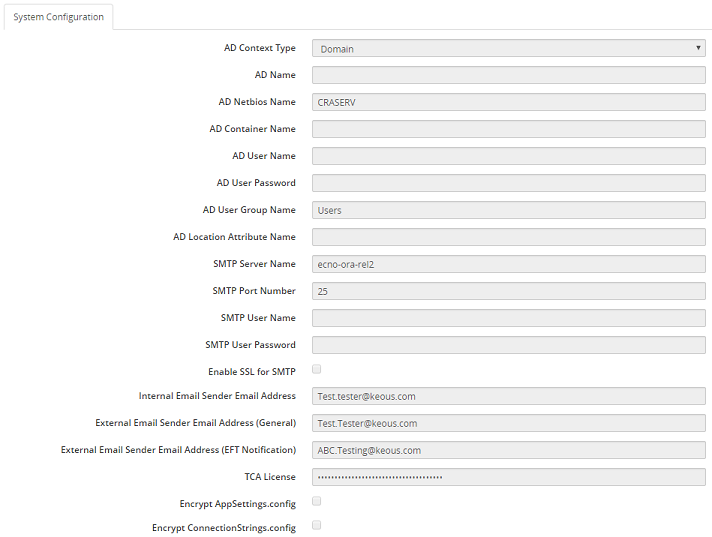Click the Internal Email Sender Email Address field
712x537 pixels.
pyautogui.click(x=508, y=396)
